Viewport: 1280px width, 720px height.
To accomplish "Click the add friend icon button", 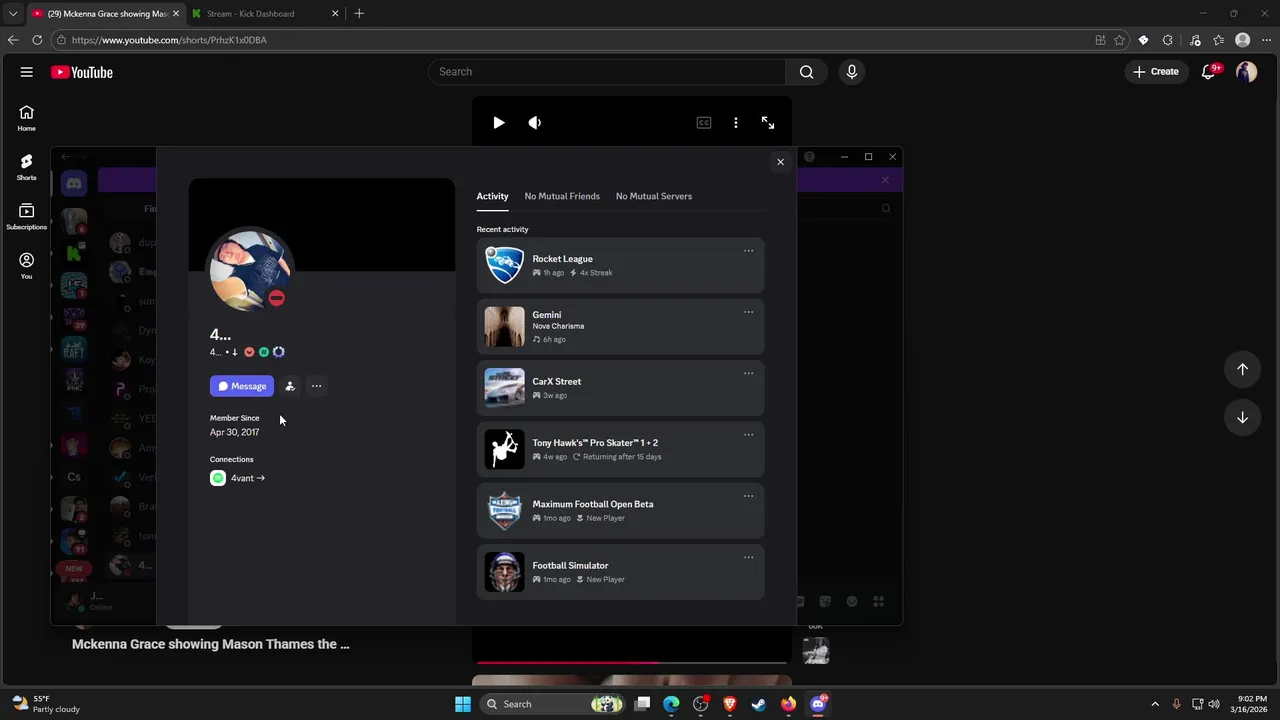I will [x=290, y=386].
